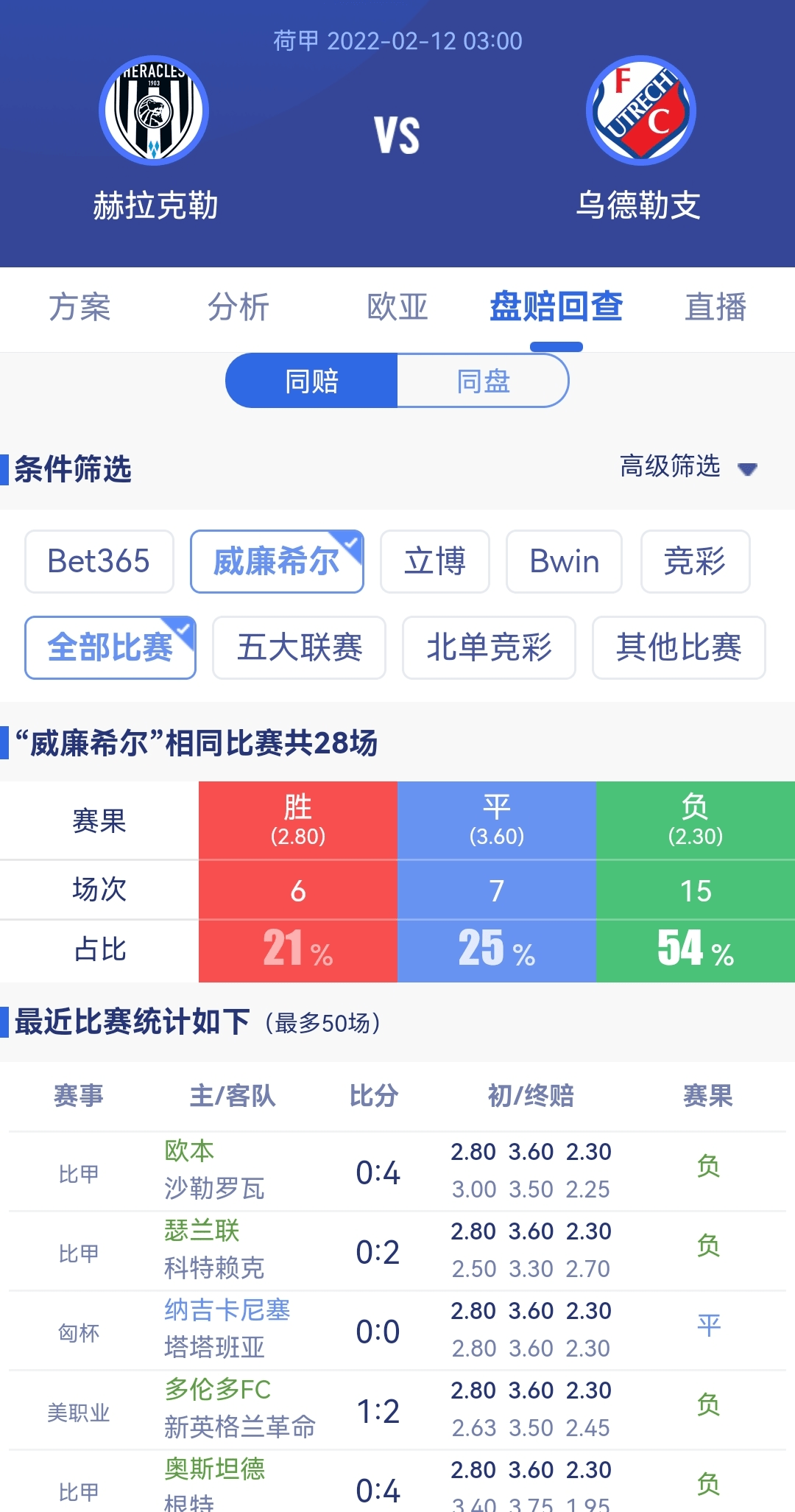Filter by 北单竞彩 matches
Viewport: 795px width, 1512px height.
tap(489, 647)
